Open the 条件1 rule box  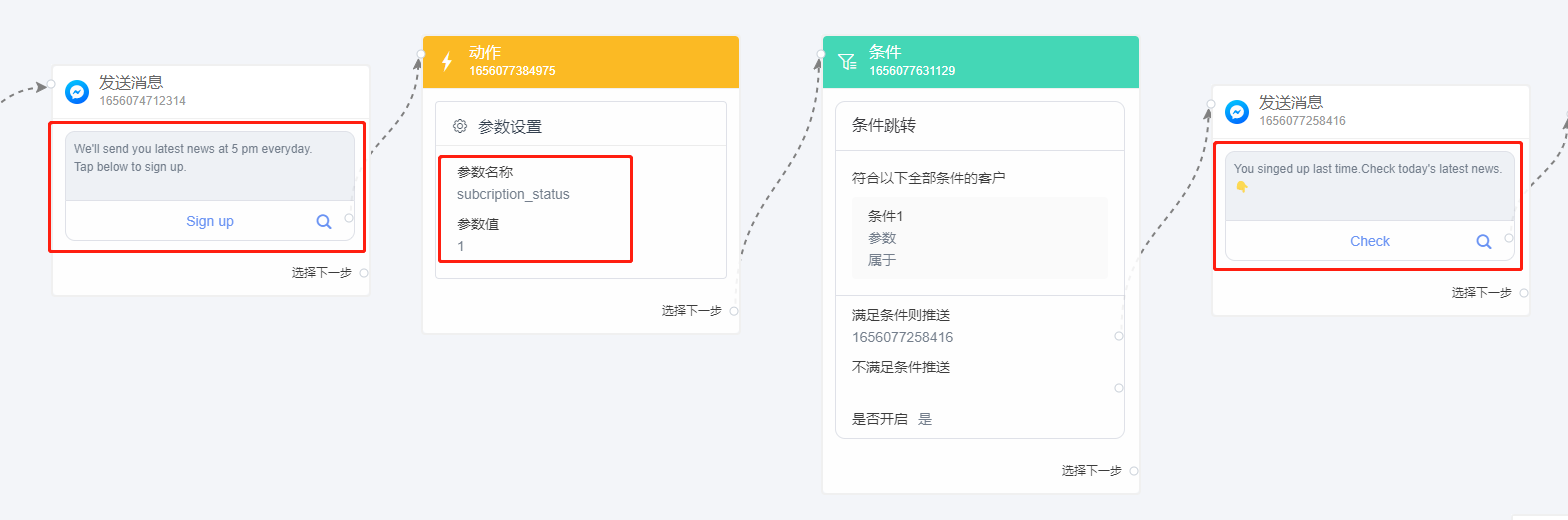coord(980,238)
